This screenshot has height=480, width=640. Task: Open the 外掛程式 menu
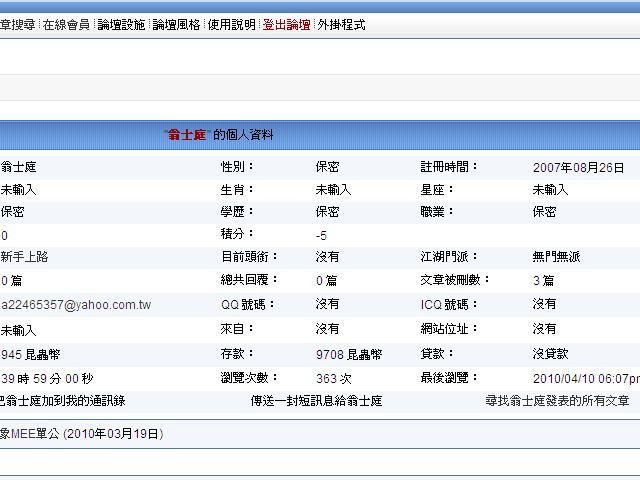(x=341, y=25)
